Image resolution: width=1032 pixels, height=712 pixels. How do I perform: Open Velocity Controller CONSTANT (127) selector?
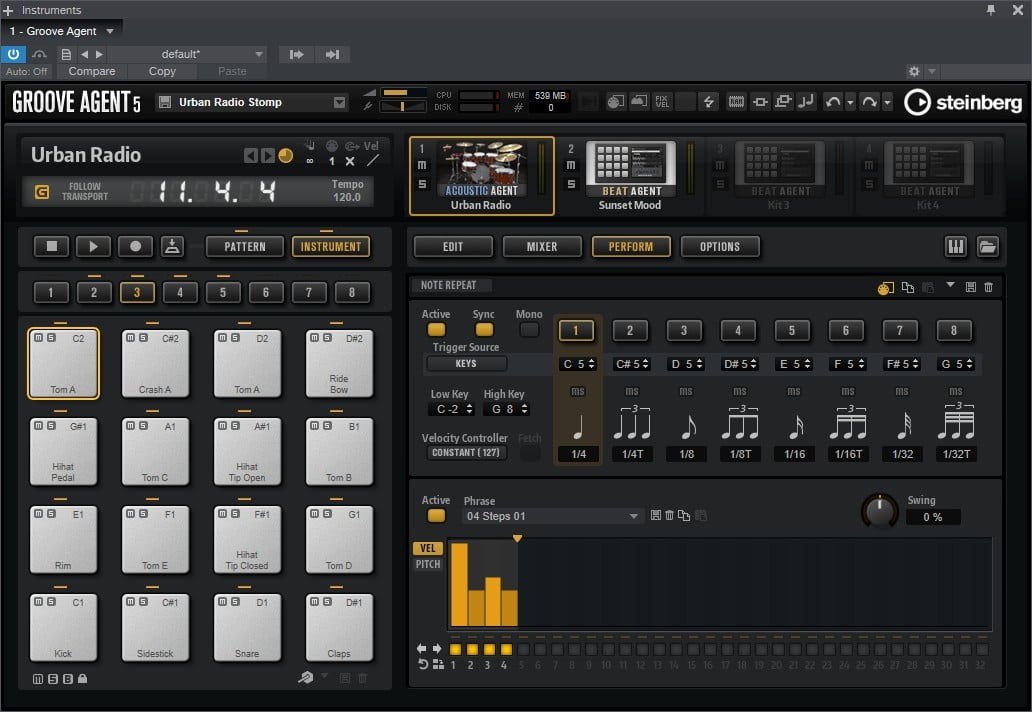467,453
